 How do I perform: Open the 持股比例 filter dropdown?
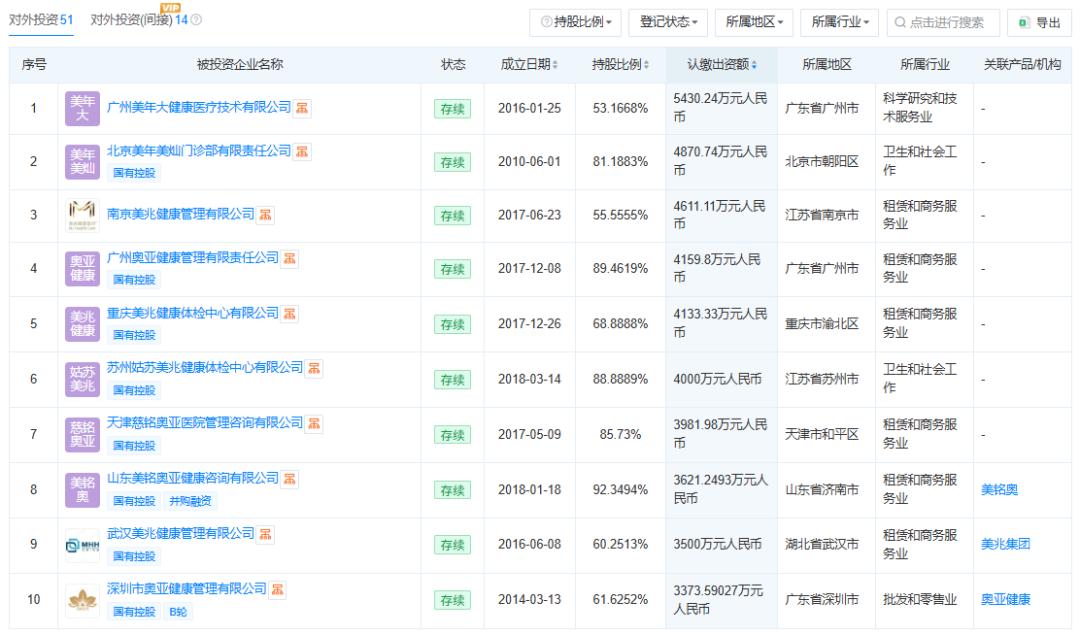coord(576,22)
